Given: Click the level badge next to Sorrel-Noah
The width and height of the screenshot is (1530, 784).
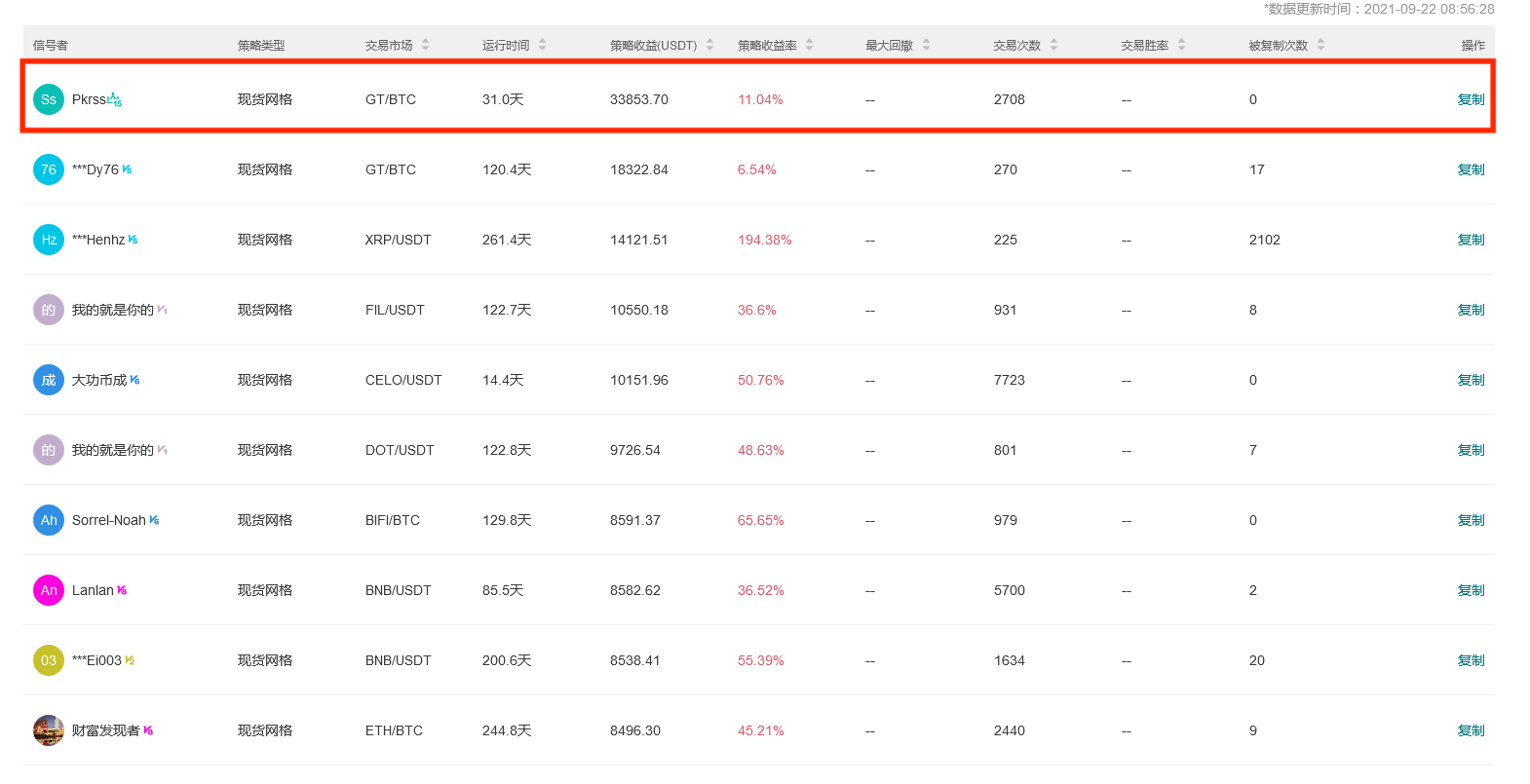Looking at the screenshot, I should point(154,520).
